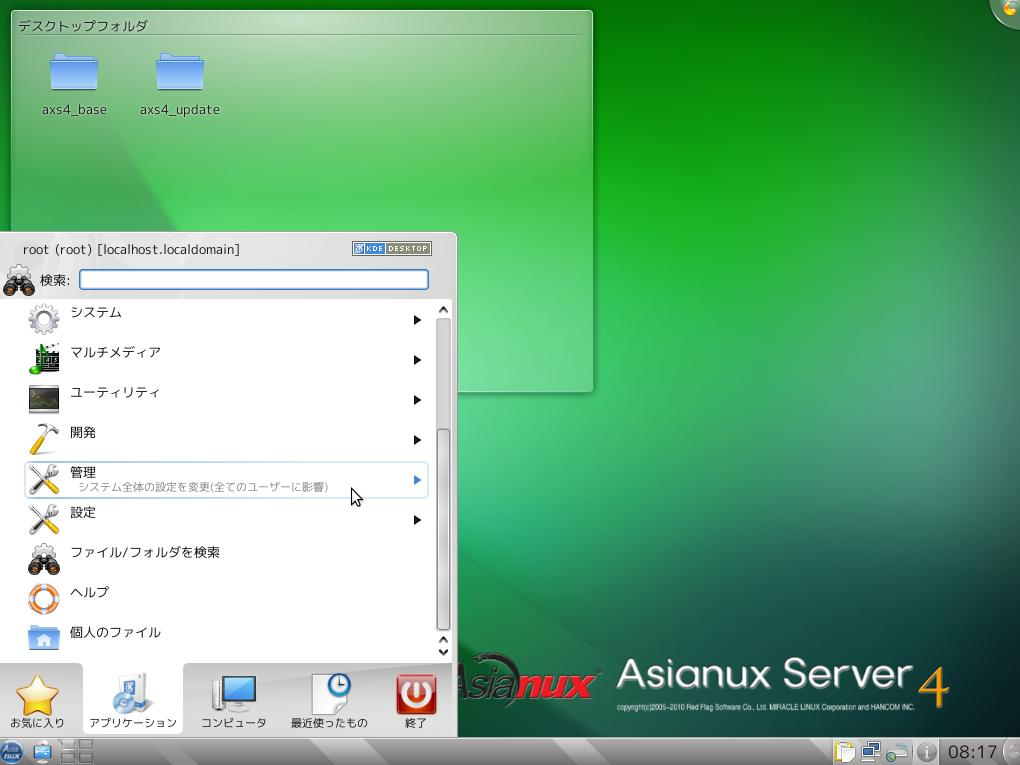The width and height of the screenshot is (1020, 765).
Task: Open the network monitor tray icon
Action: pyautogui.click(x=871, y=751)
